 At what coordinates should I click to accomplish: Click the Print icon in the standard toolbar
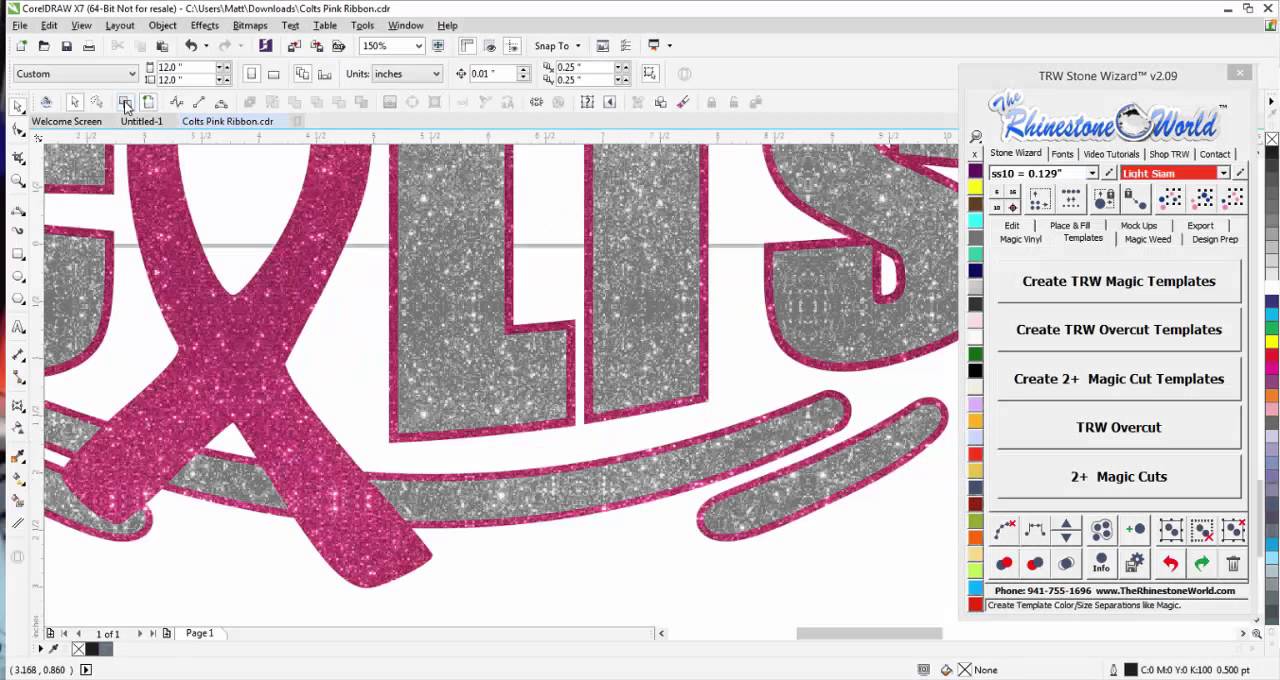[x=89, y=46]
